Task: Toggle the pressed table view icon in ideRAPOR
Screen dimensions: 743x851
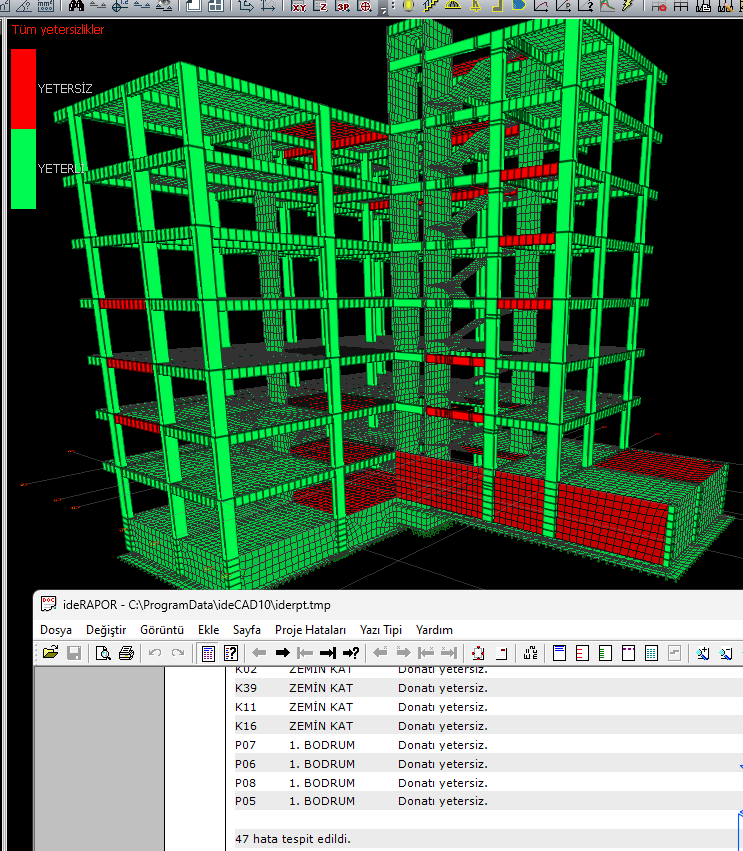Action: 208,653
